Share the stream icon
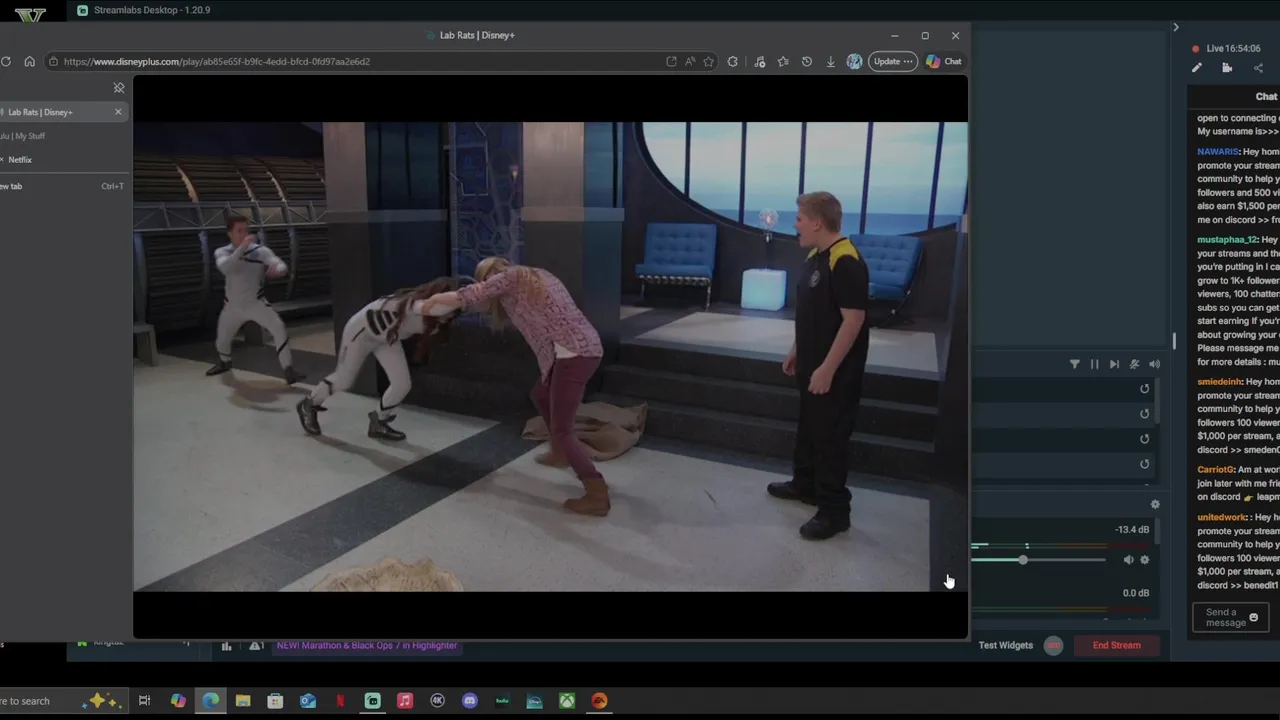The image size is (1280, 720). point(1258,68)
